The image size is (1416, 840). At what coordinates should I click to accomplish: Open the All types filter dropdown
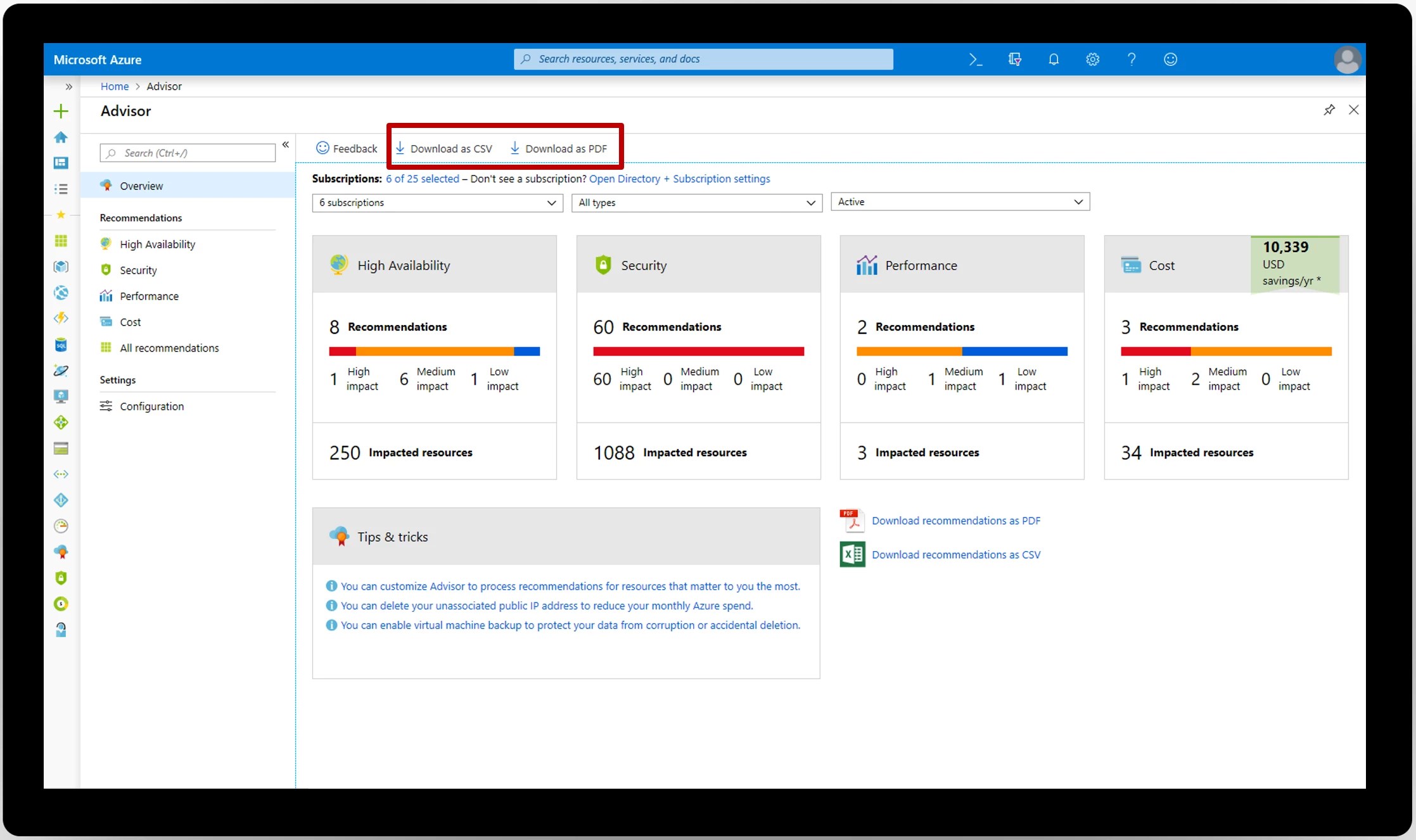pyautogui.click(x=810, y=203)
